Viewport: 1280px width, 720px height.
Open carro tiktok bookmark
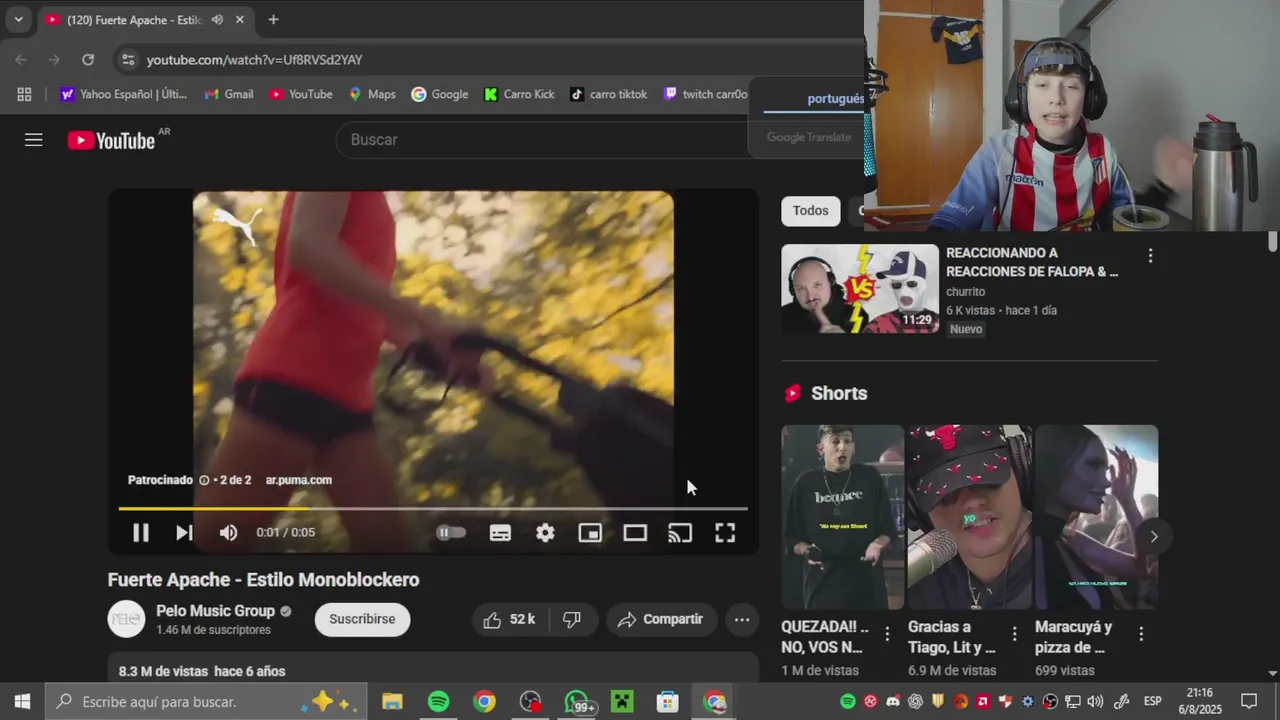608,94
